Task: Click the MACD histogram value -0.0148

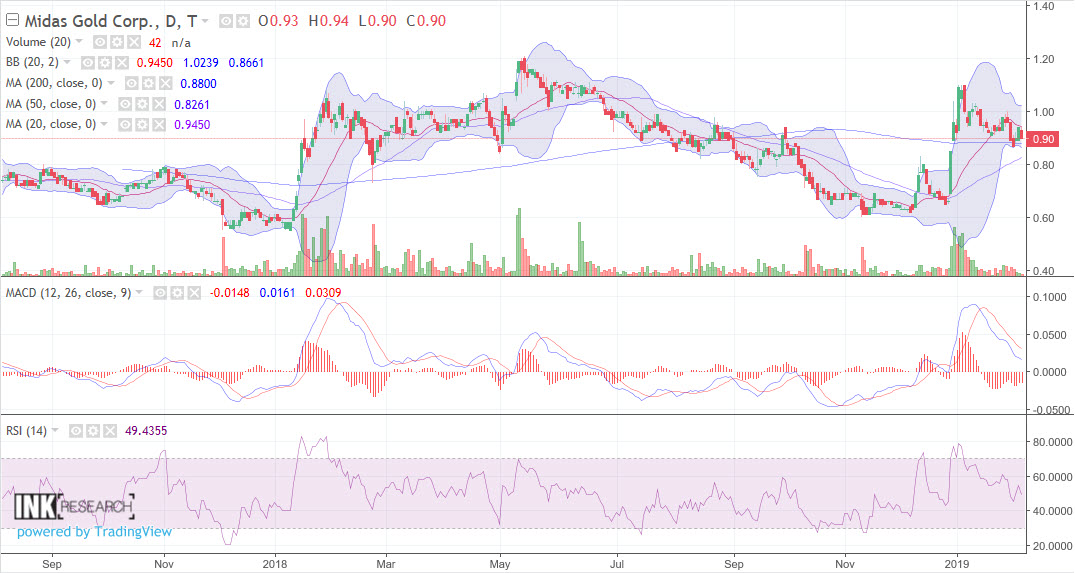Action: point(230,293)
